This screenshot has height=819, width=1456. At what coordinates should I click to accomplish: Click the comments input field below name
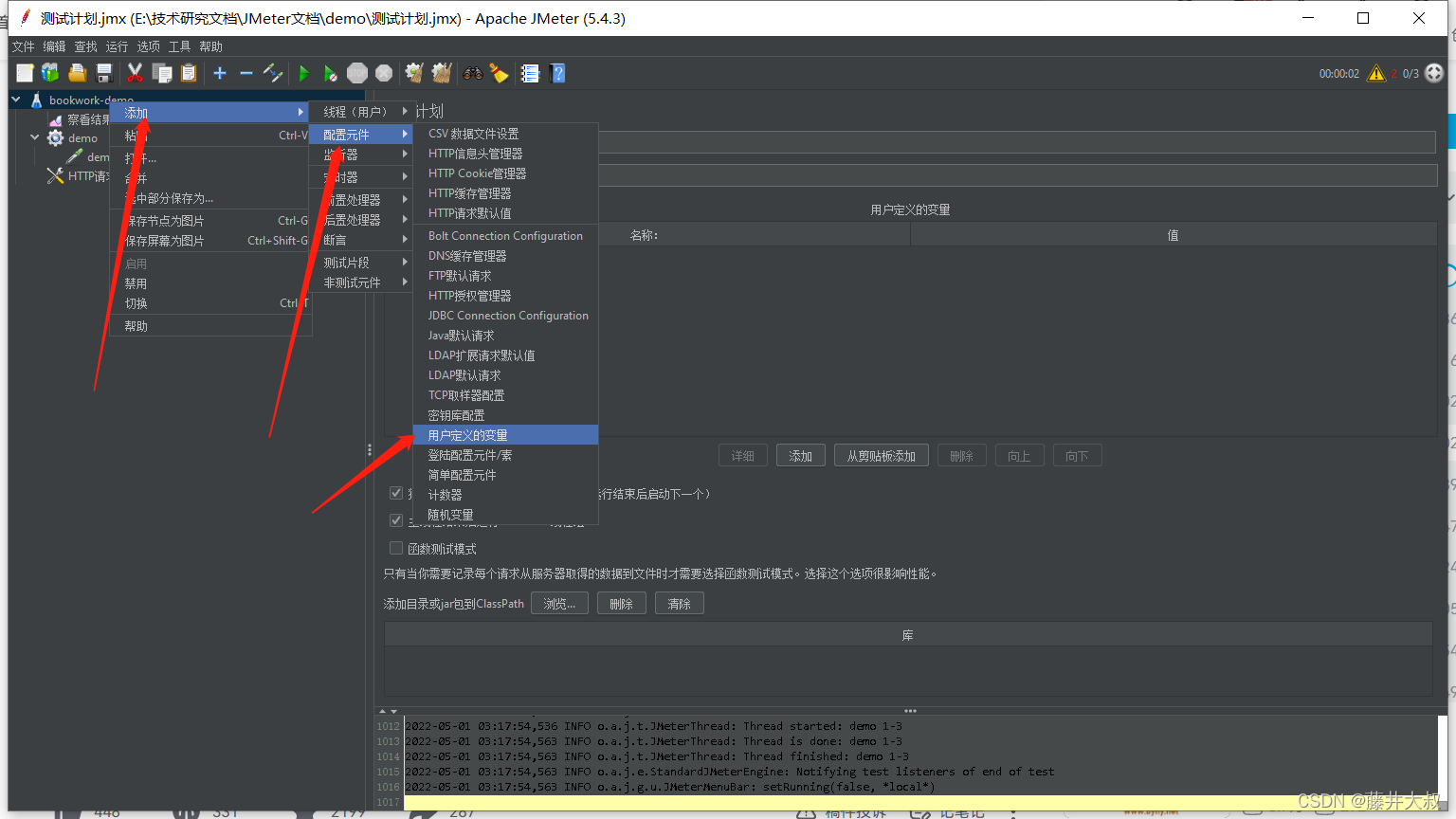tap(1019, 175)
